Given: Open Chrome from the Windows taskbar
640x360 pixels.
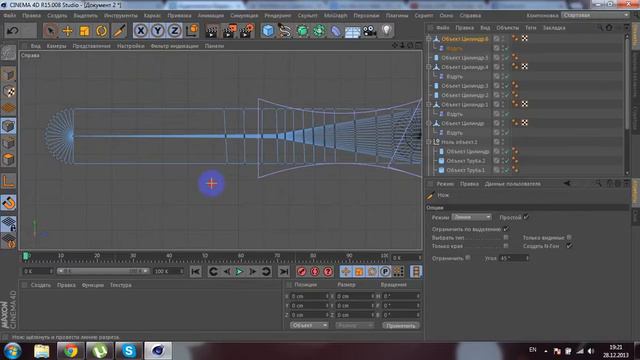Looking at the screenshot, I should 70,351.
